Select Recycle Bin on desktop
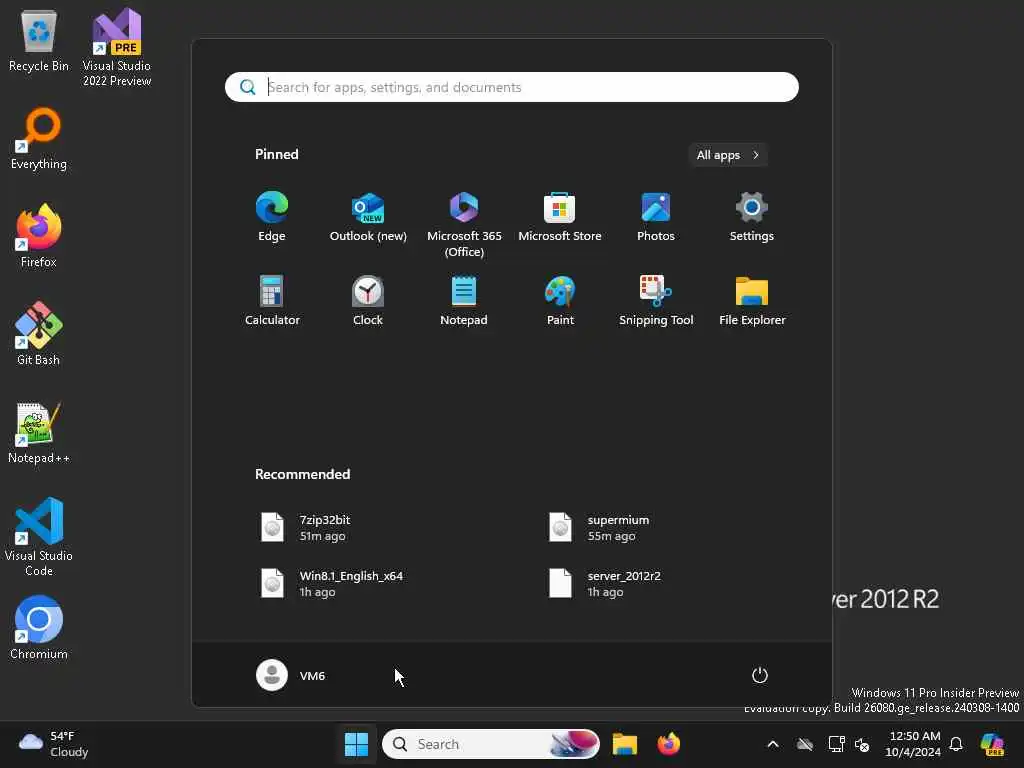The width and height of the screenshot is (1024, 768). click(39, 41)
